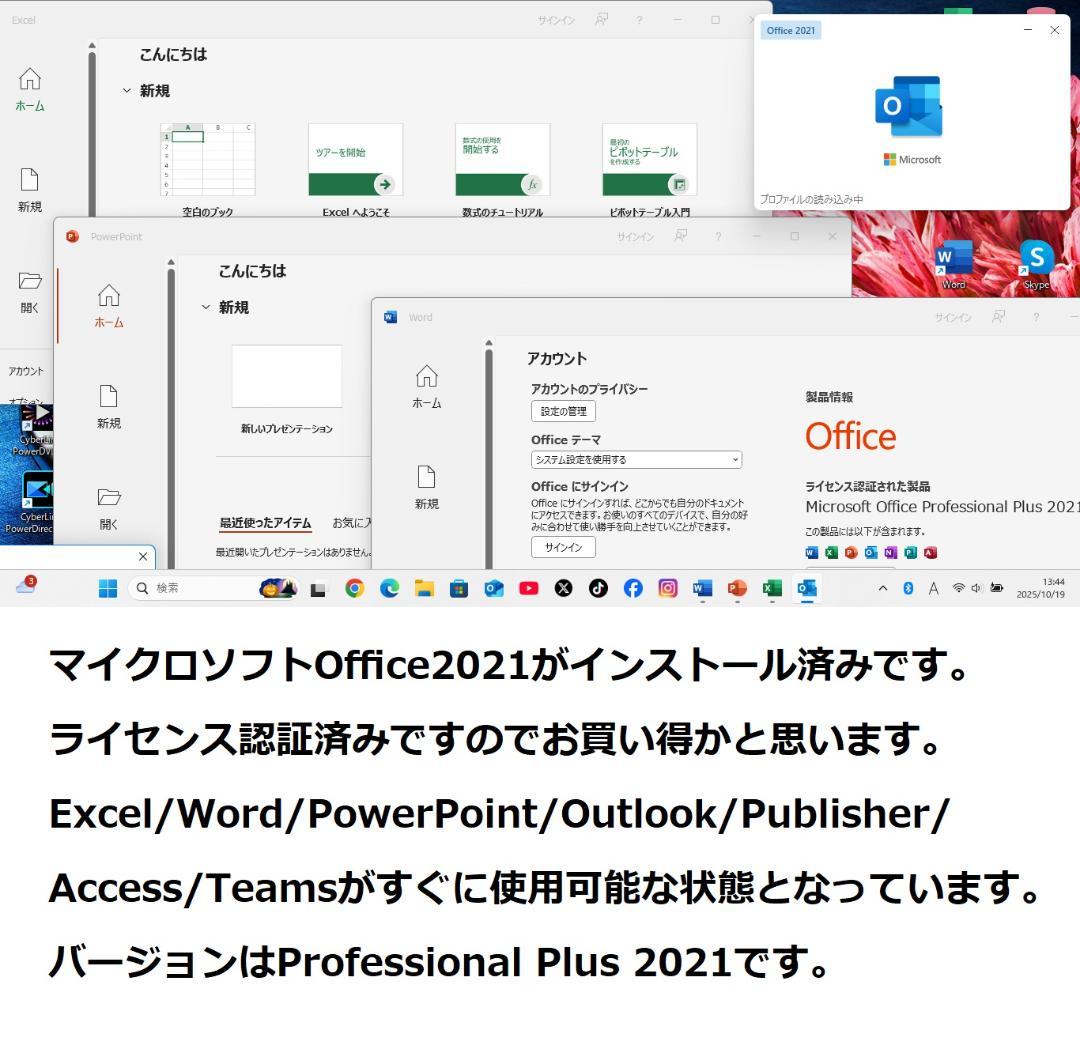Select the 空白のブック blank workbook template

[207, 169]
